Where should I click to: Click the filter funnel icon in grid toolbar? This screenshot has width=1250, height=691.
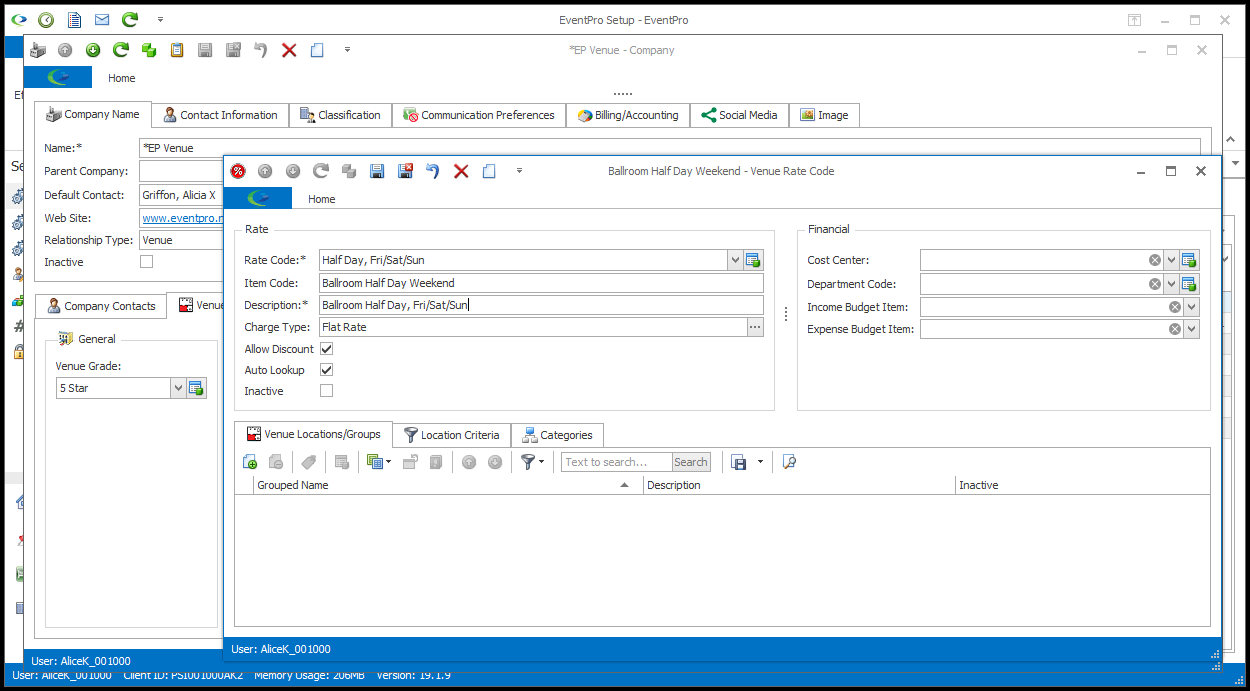[528, 462]
